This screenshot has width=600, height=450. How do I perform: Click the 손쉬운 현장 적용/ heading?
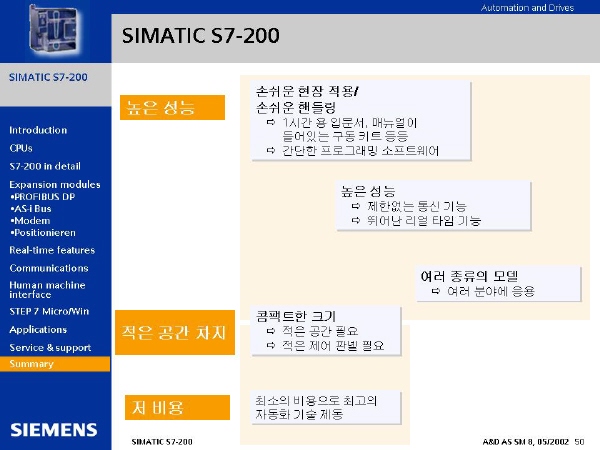[x=307, y=91]
